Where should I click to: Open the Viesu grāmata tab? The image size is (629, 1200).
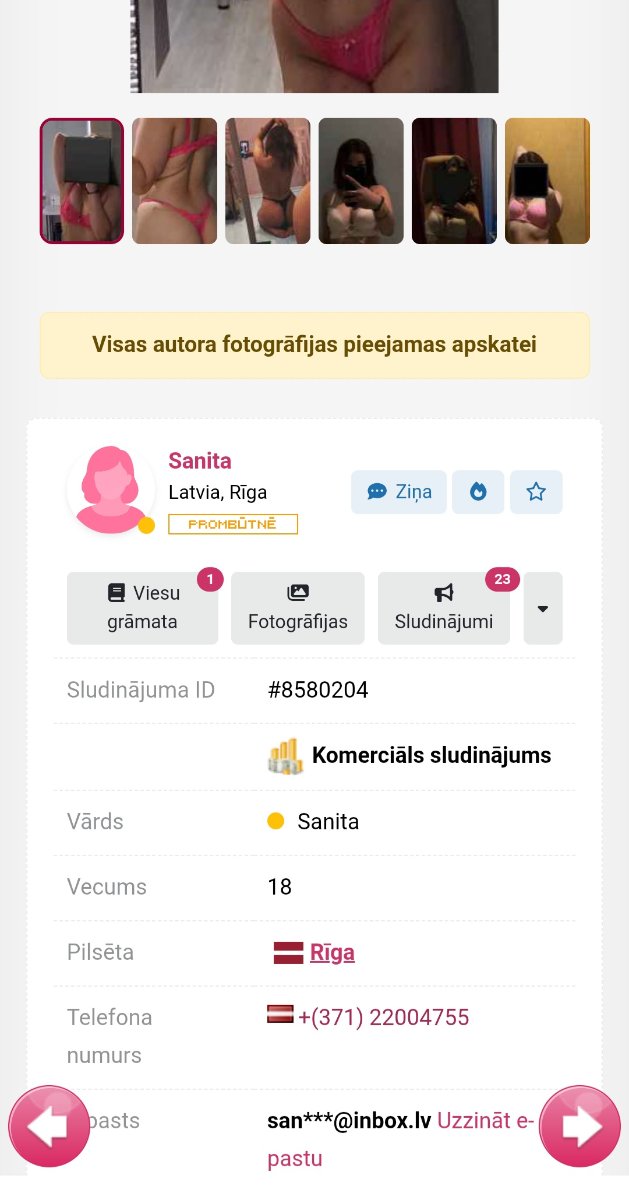(x=142, y=608)
